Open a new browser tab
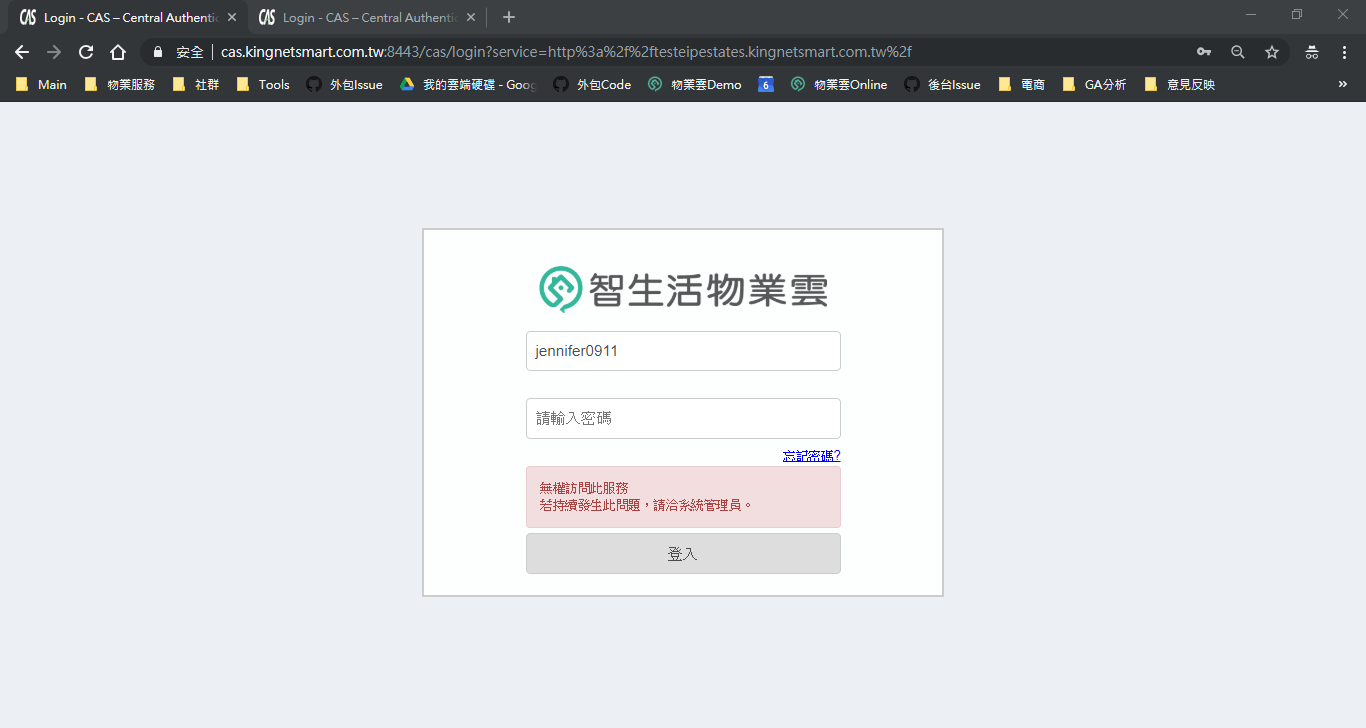 tap(509, 17)
